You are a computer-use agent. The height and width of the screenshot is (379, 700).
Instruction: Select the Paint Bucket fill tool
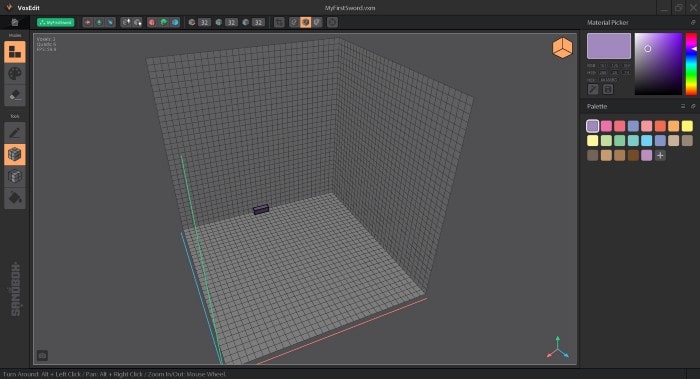pyautogui.click(x=15, y=198)
